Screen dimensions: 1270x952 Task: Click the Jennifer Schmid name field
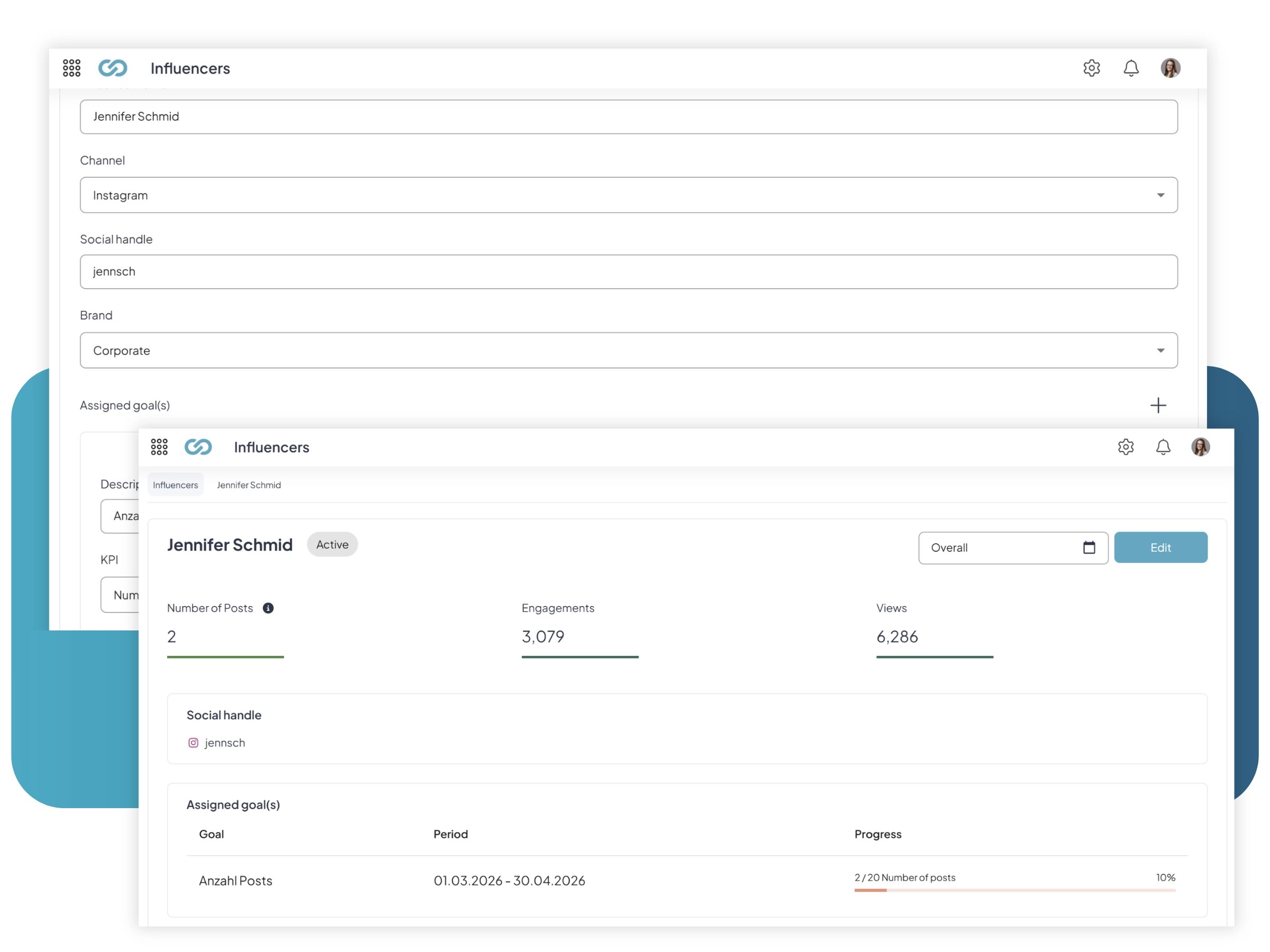coord(628,116)
